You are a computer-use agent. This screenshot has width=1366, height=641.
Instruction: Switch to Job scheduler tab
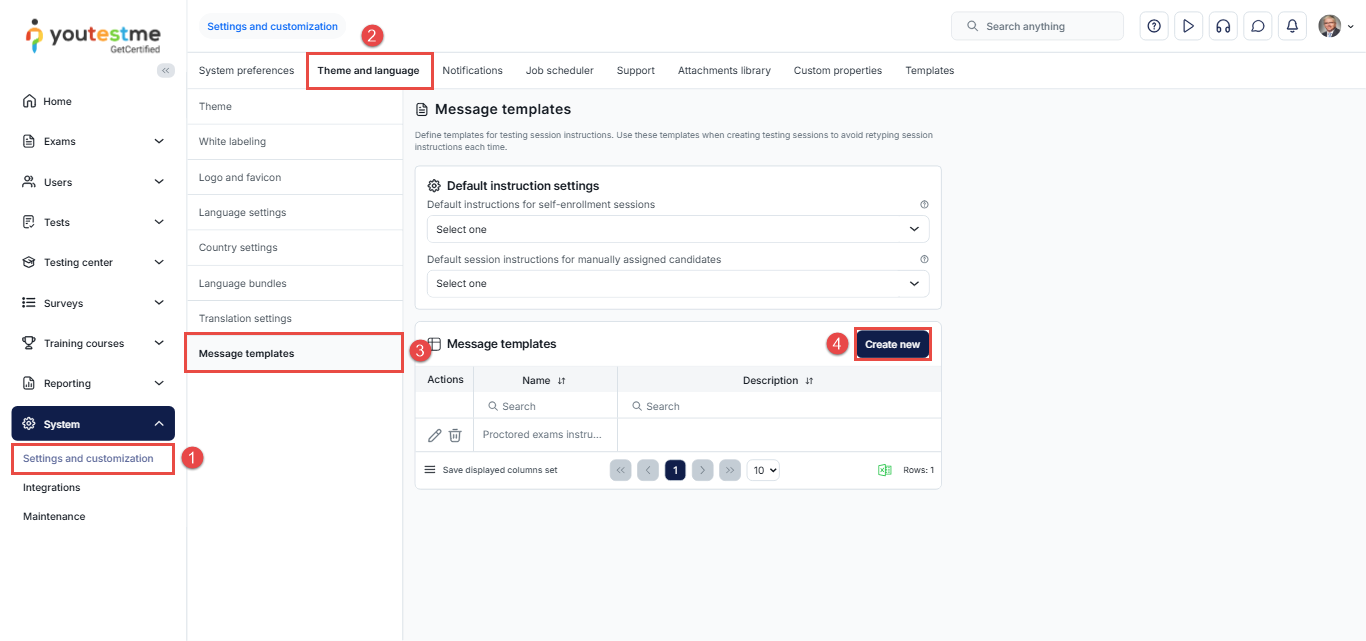click(x=560, y=70)
